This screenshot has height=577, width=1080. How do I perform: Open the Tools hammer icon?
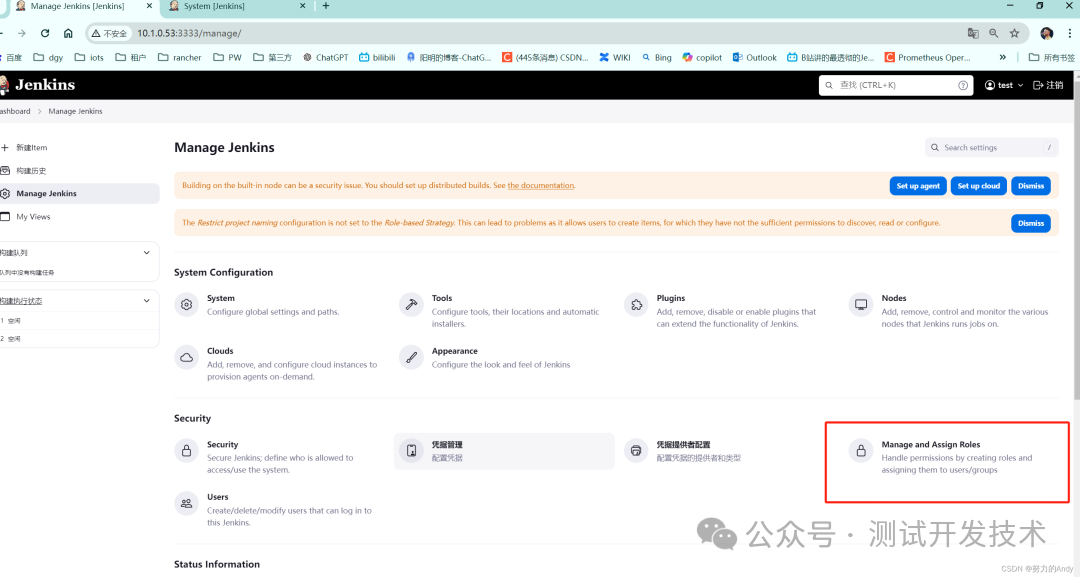(x=411, y=304)
